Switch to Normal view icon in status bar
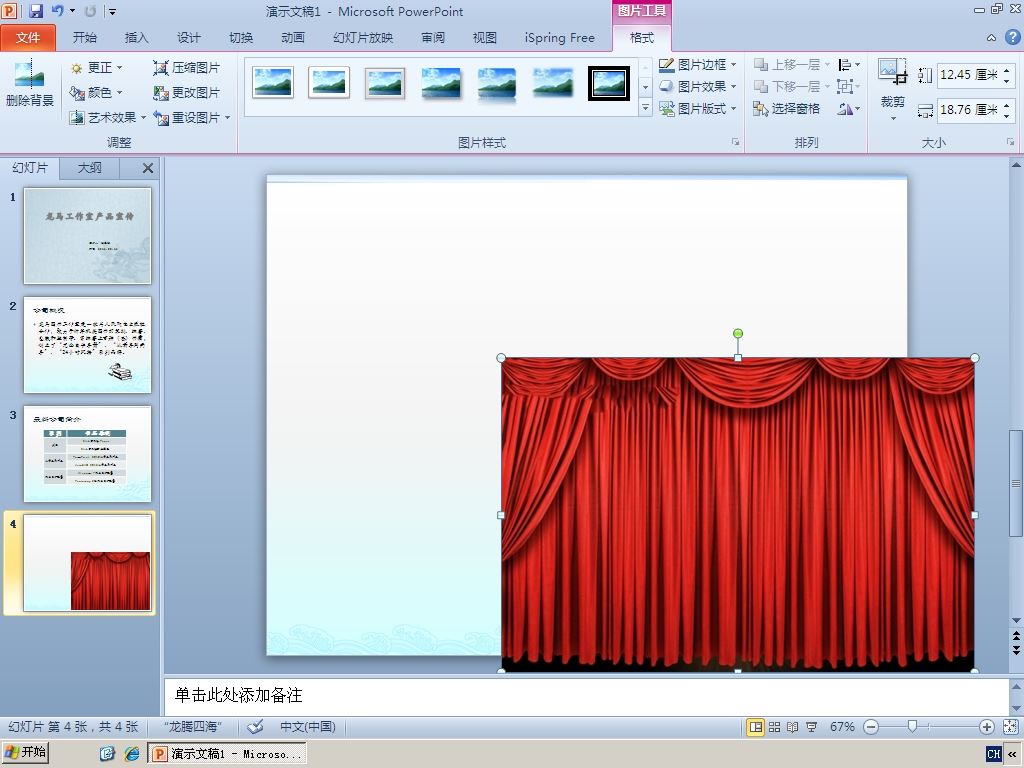This screenshot has width=1024, height=768. pos(756,727)
